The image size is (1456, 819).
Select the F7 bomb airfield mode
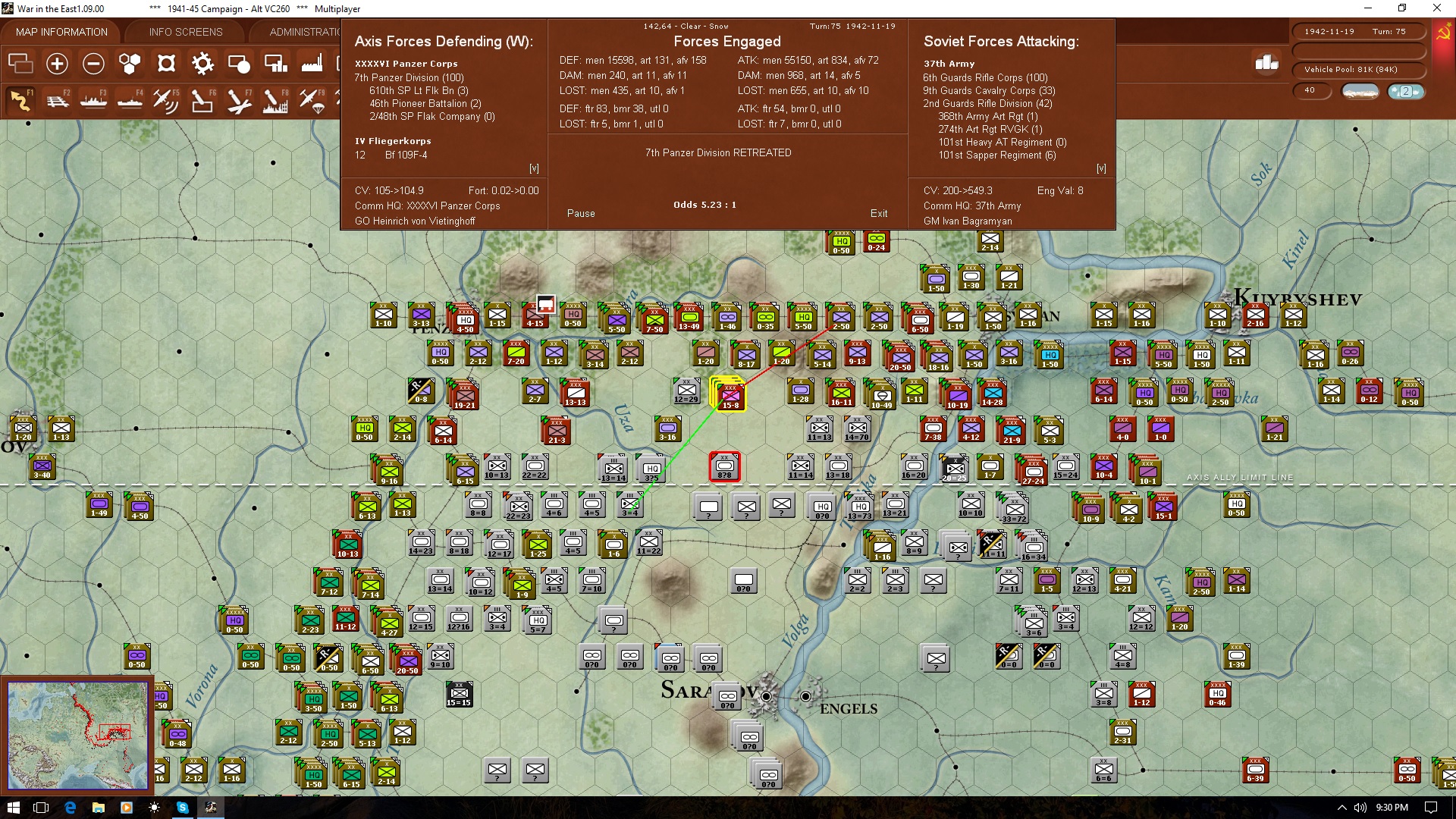coord(239,100)
